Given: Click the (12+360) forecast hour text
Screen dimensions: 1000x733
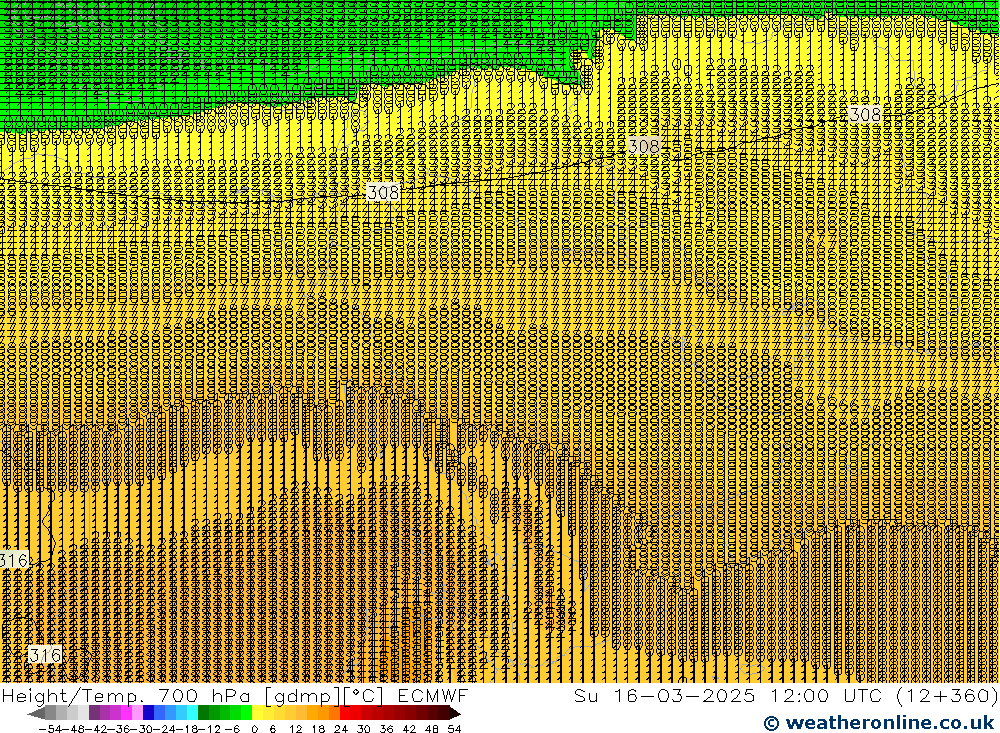Looking at the screenshot, I should point(947,695).
